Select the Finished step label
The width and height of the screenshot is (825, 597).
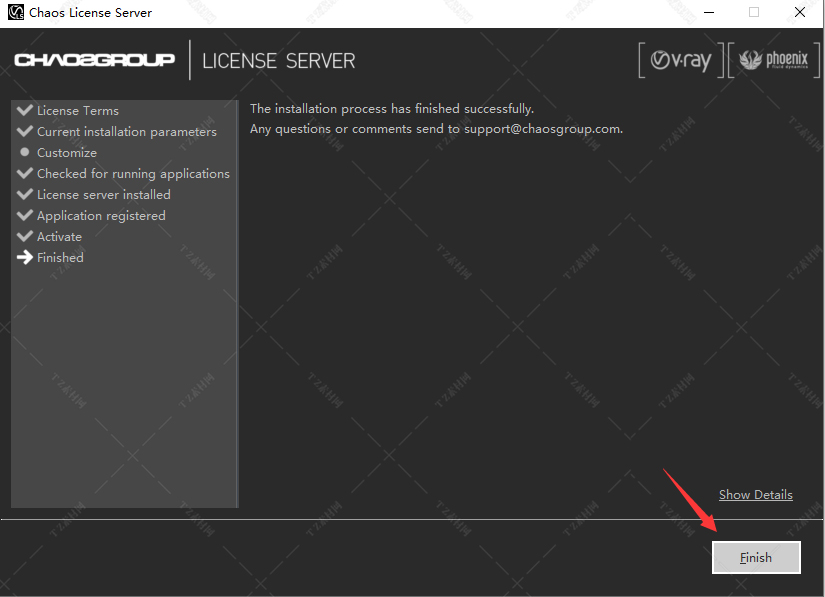point(60,258)
